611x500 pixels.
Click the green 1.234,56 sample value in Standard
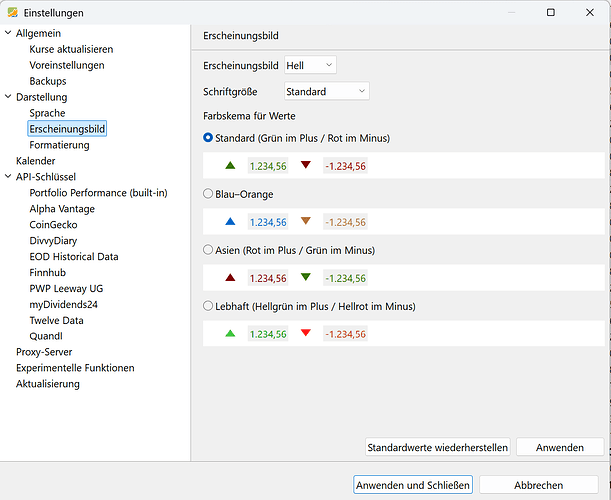point(267,166)
